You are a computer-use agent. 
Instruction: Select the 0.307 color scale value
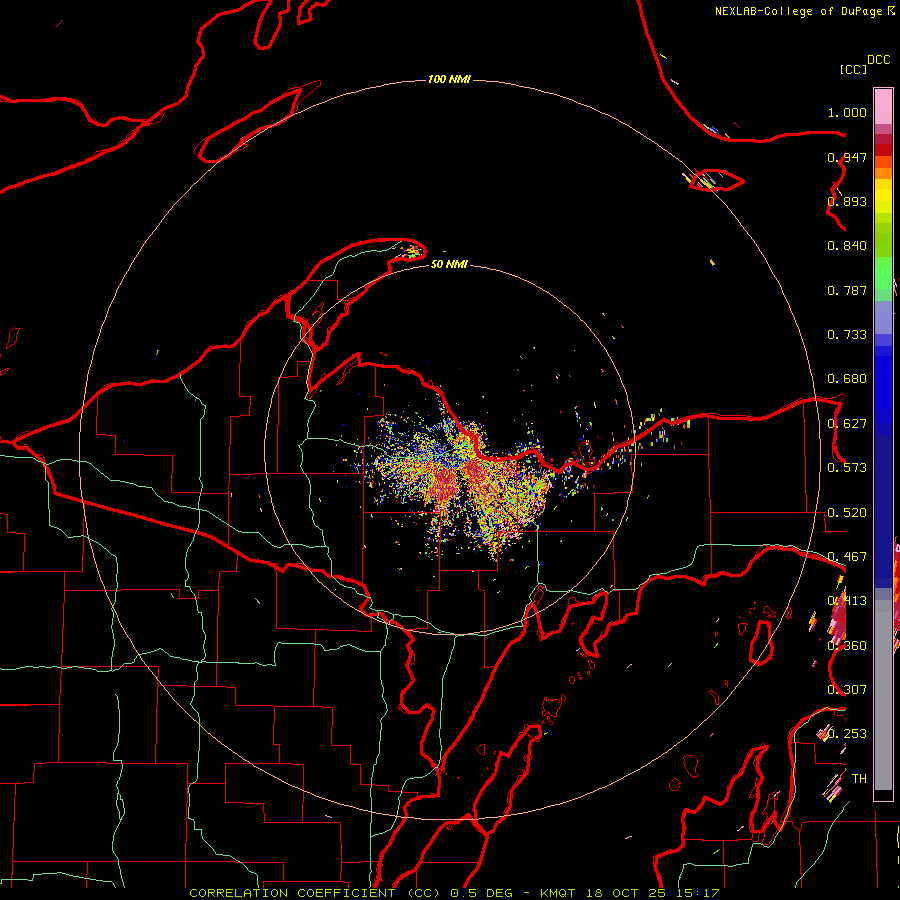click(847, 690)
